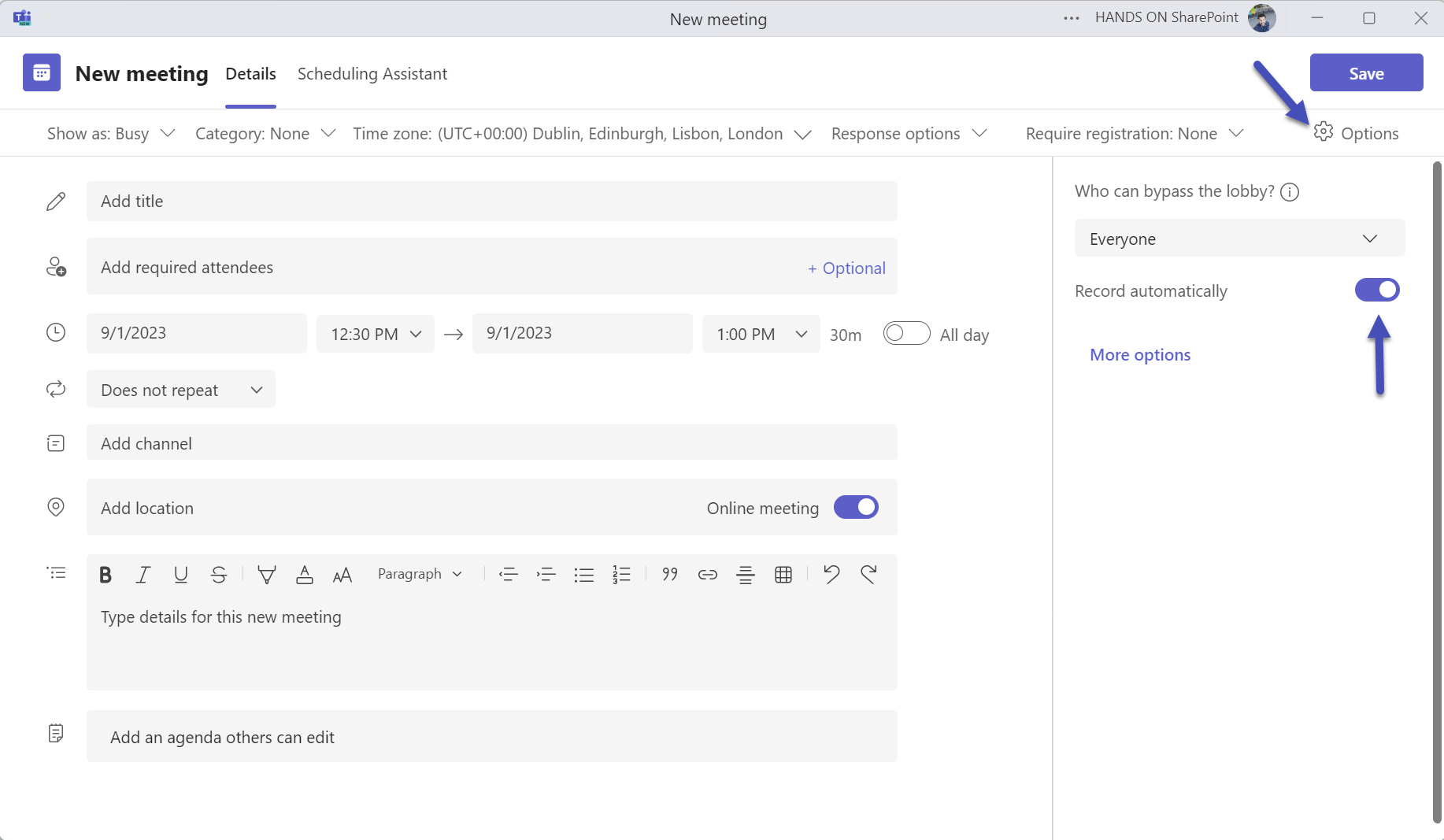Screen dimensions: 1444x840
Task: Enable the All day meeting toggle
Action: tap(906, 333)
